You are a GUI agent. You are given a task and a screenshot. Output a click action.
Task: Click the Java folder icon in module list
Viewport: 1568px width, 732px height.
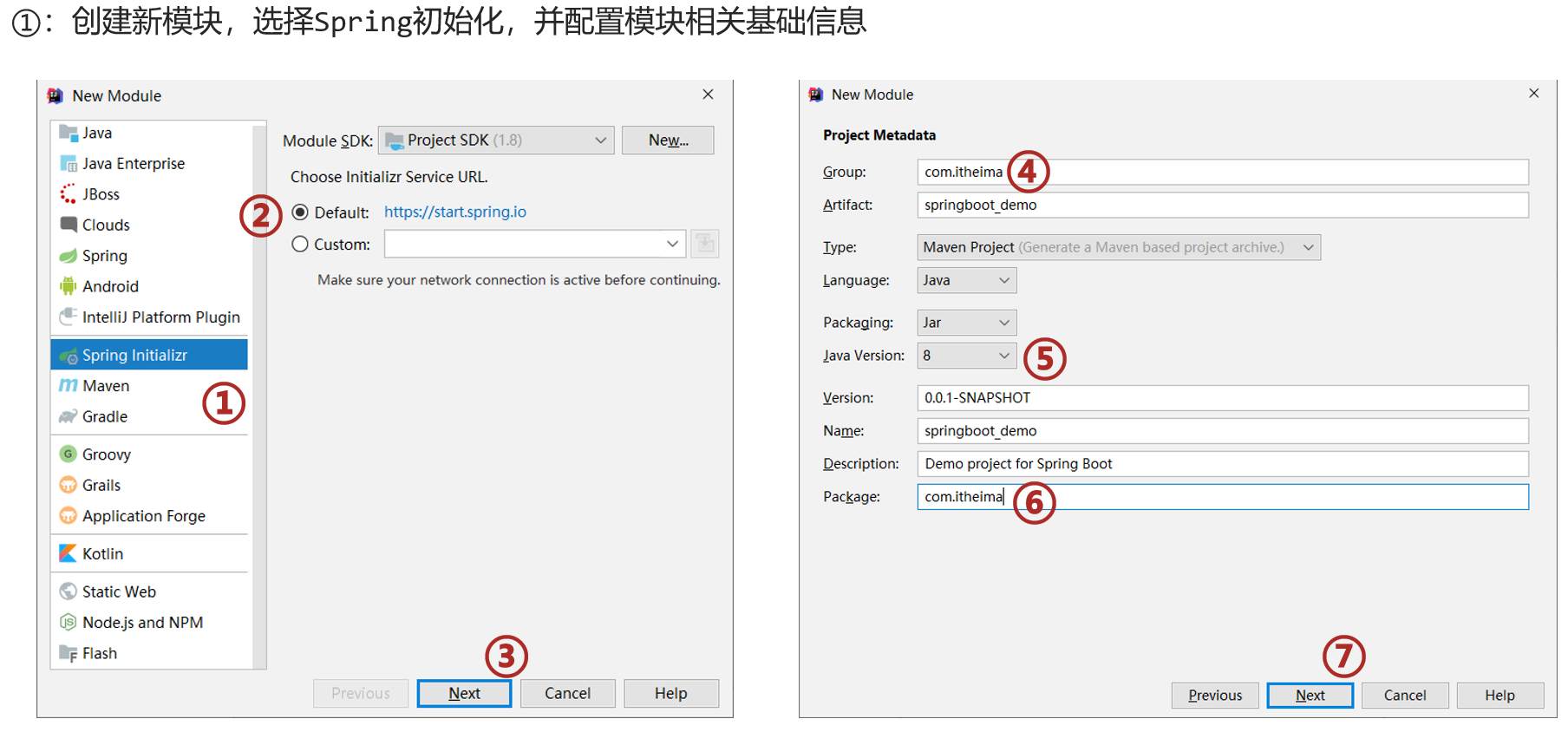click(x=68, y=133)
